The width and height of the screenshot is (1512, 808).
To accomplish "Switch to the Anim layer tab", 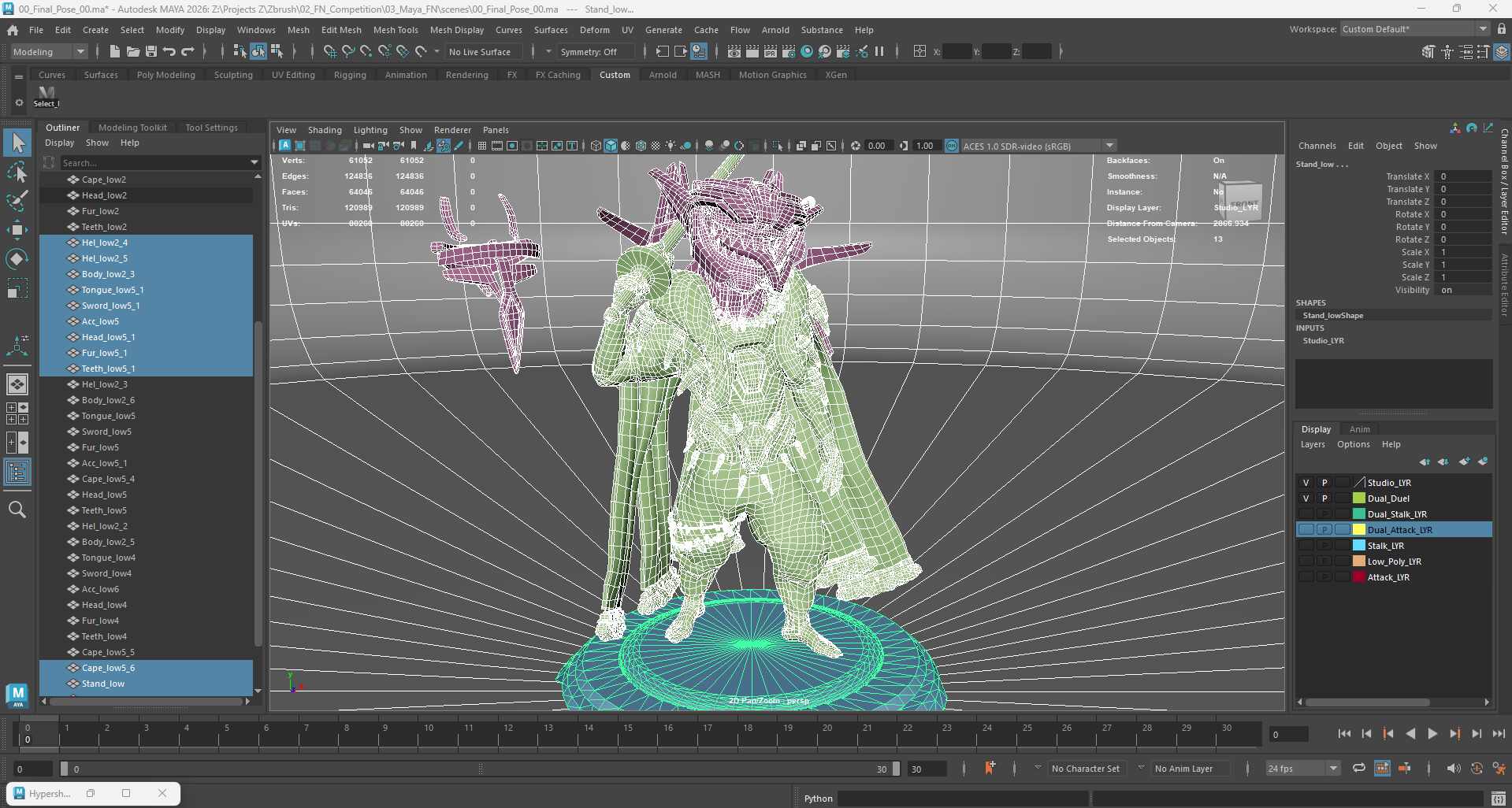I will tap(1359, 429).
